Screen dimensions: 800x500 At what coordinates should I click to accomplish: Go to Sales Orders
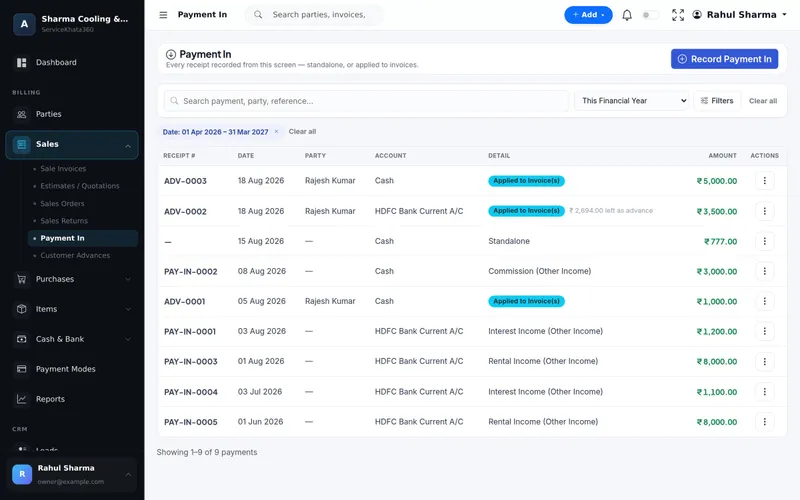[62, 204]
